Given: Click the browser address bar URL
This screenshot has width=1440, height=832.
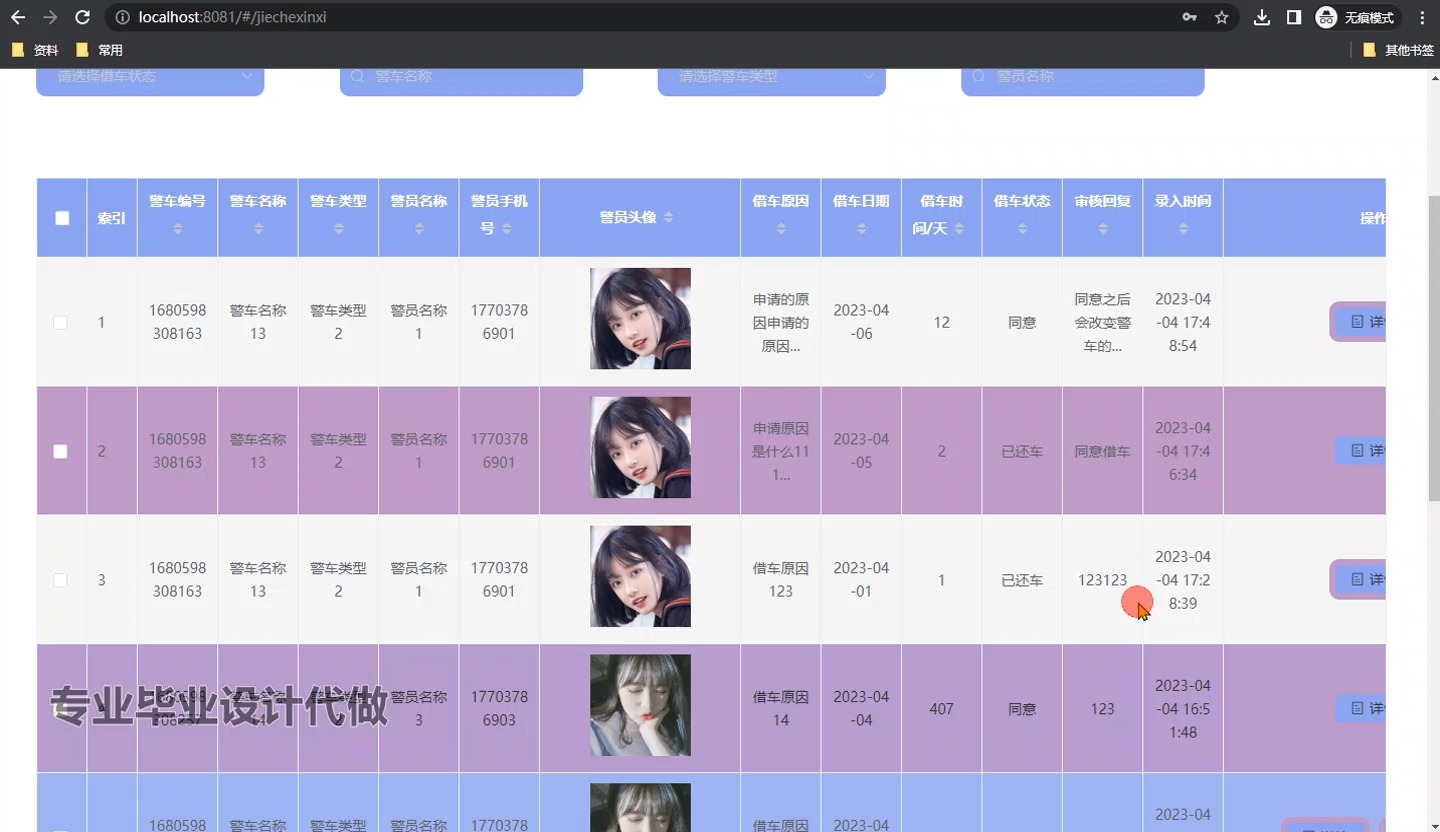Looking at the screenshot, I should coord(232,17).
